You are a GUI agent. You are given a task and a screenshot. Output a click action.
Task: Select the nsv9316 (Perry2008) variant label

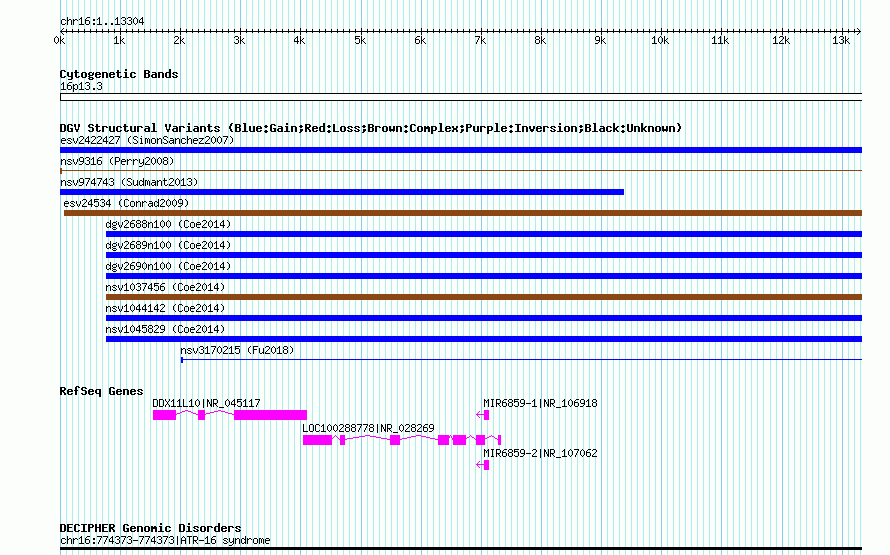(x=117, y=161)
